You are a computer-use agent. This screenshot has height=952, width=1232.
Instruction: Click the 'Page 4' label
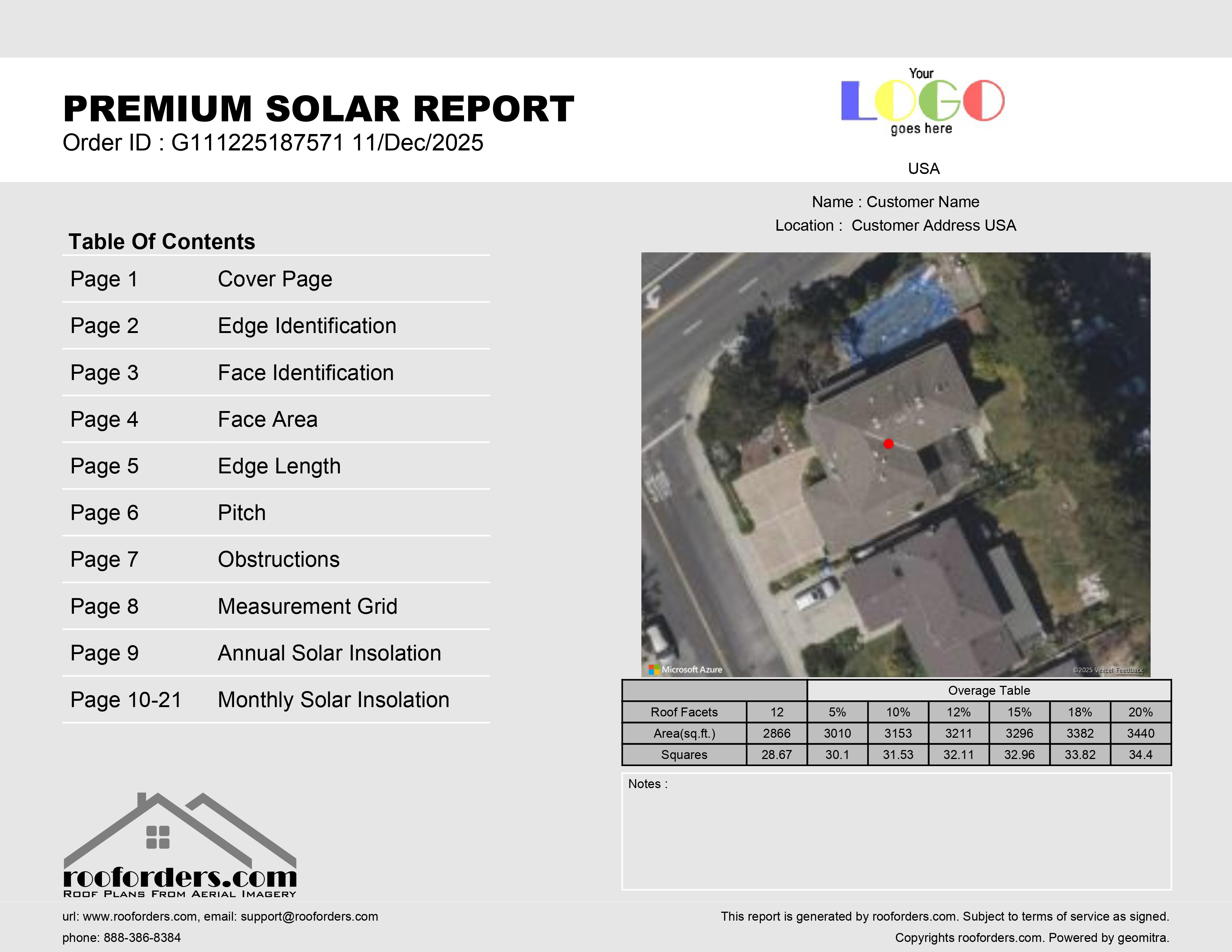pyautogui.click(x=105, y=420)
